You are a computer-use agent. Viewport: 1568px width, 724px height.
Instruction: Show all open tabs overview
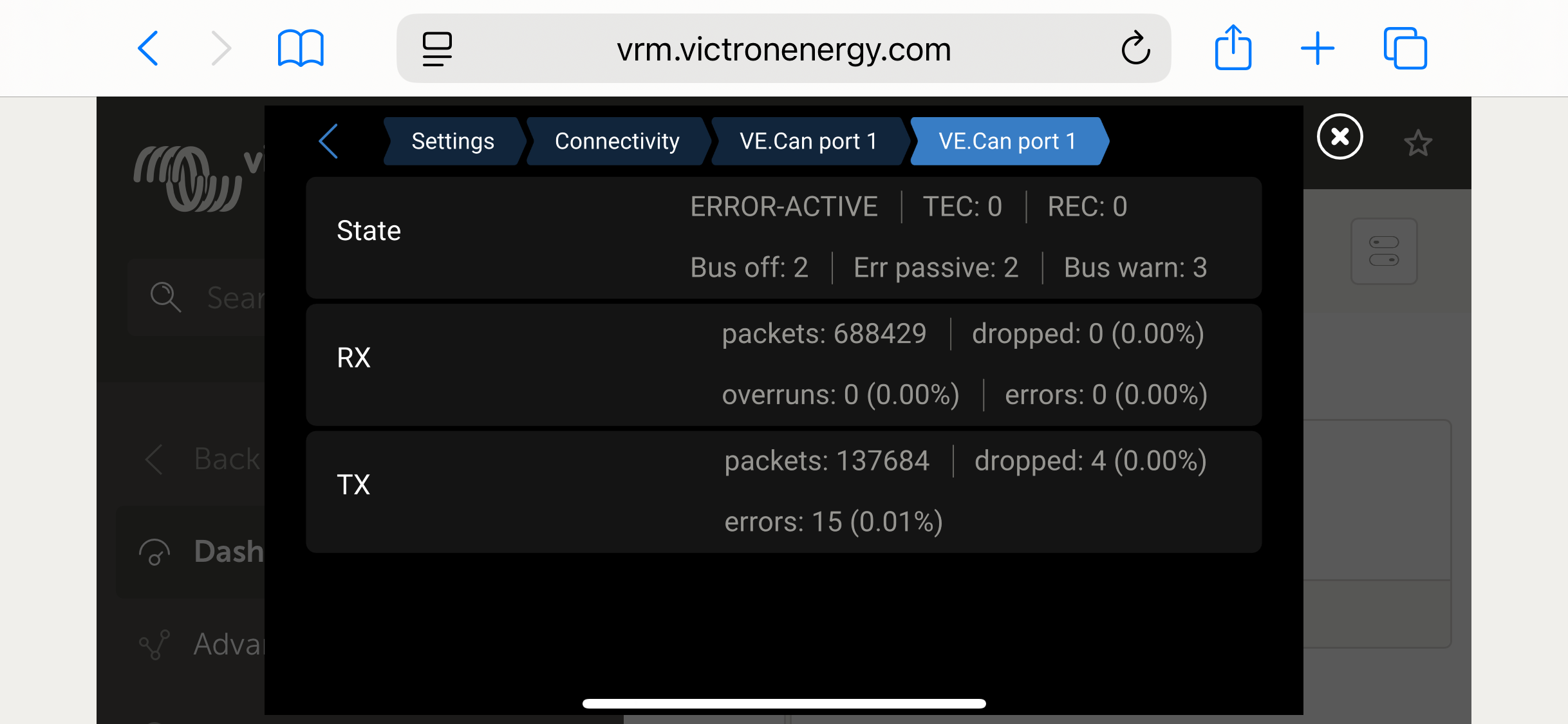pyautogui.click(x=1405, y=49)
